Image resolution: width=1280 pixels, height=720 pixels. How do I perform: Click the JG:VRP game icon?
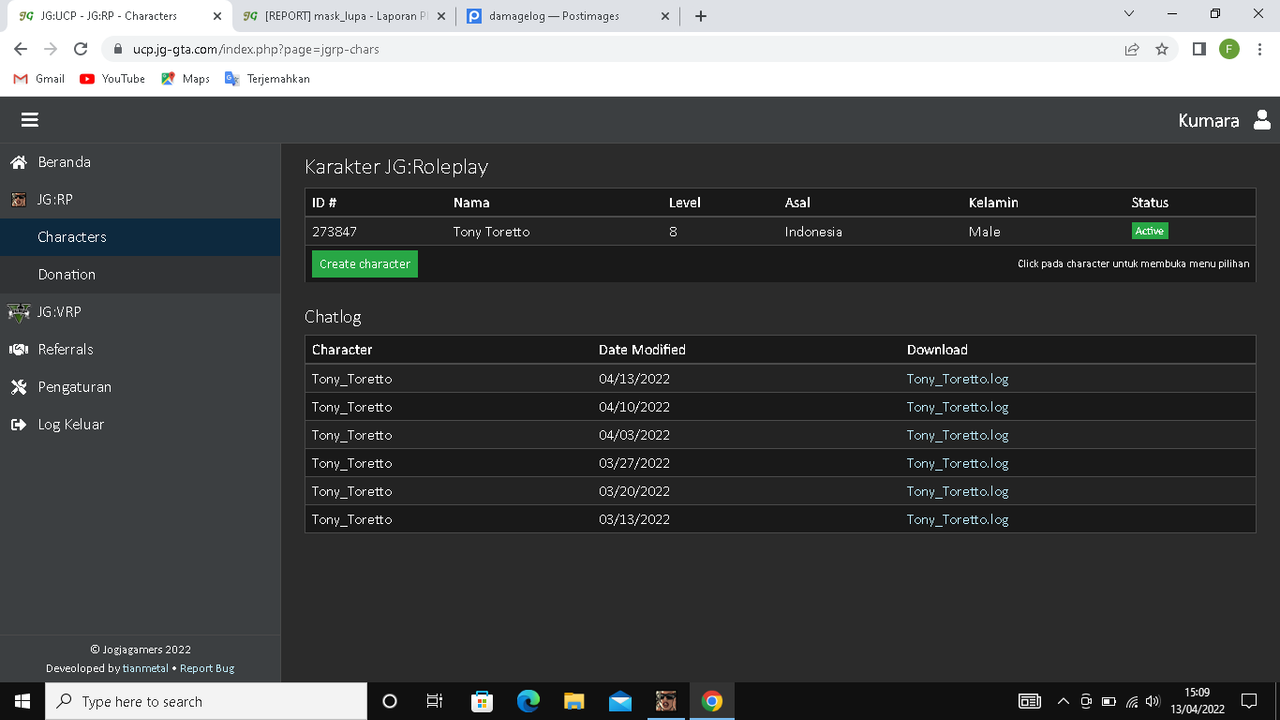coord(18,312)
